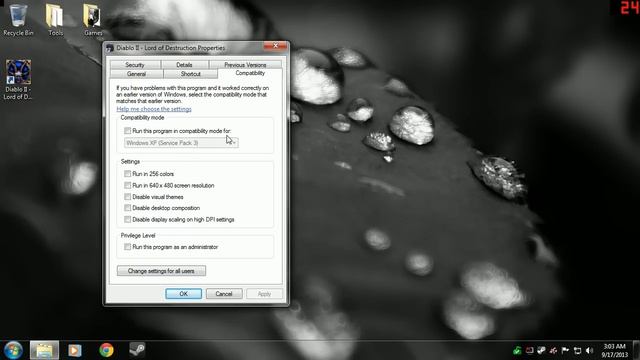640x360 pixels.
Task: Check Run in 256 colors
Action: tap(128, 174)
